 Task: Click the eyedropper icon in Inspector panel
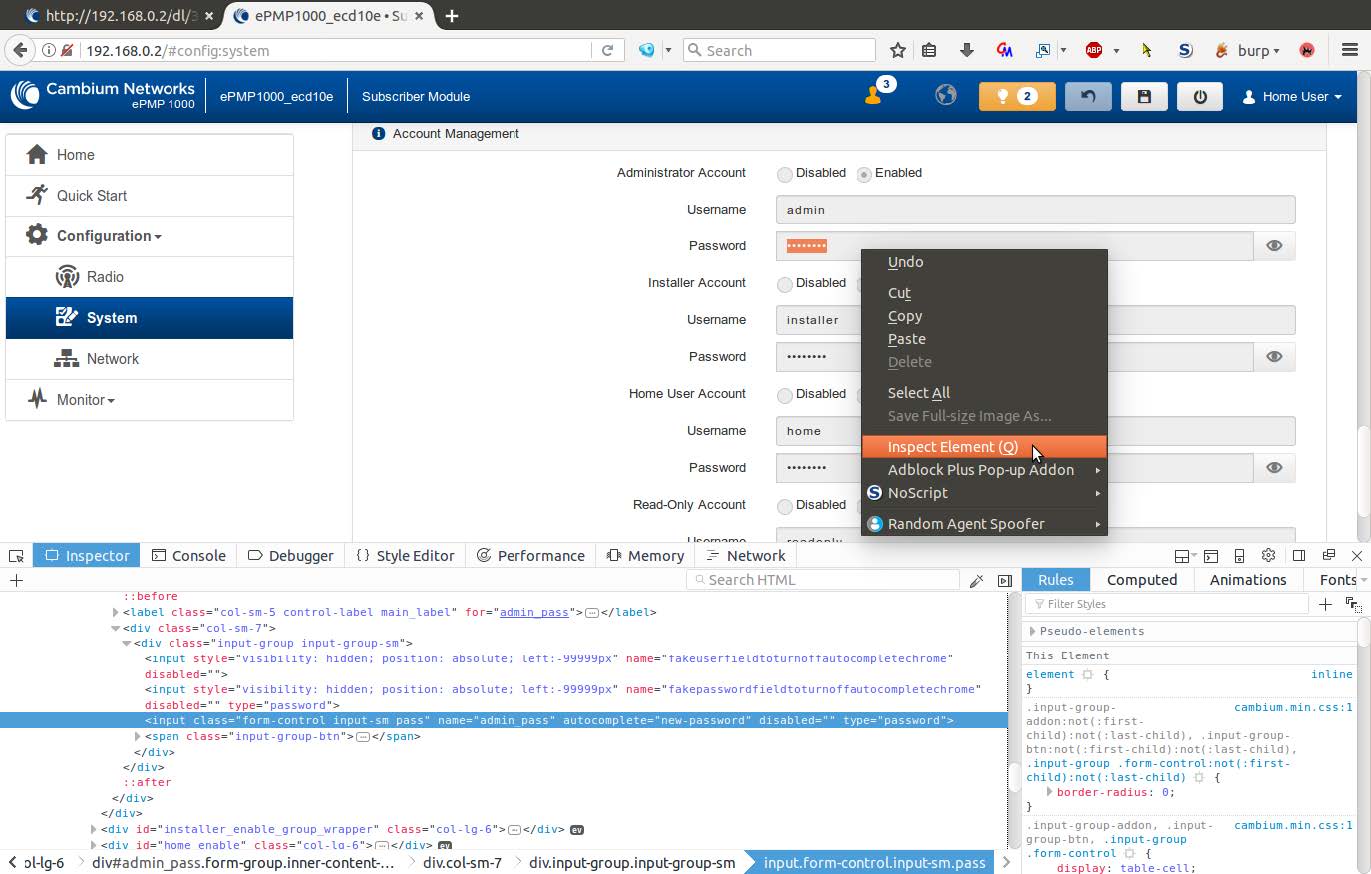pyautogui.click(x=977, y=581)
